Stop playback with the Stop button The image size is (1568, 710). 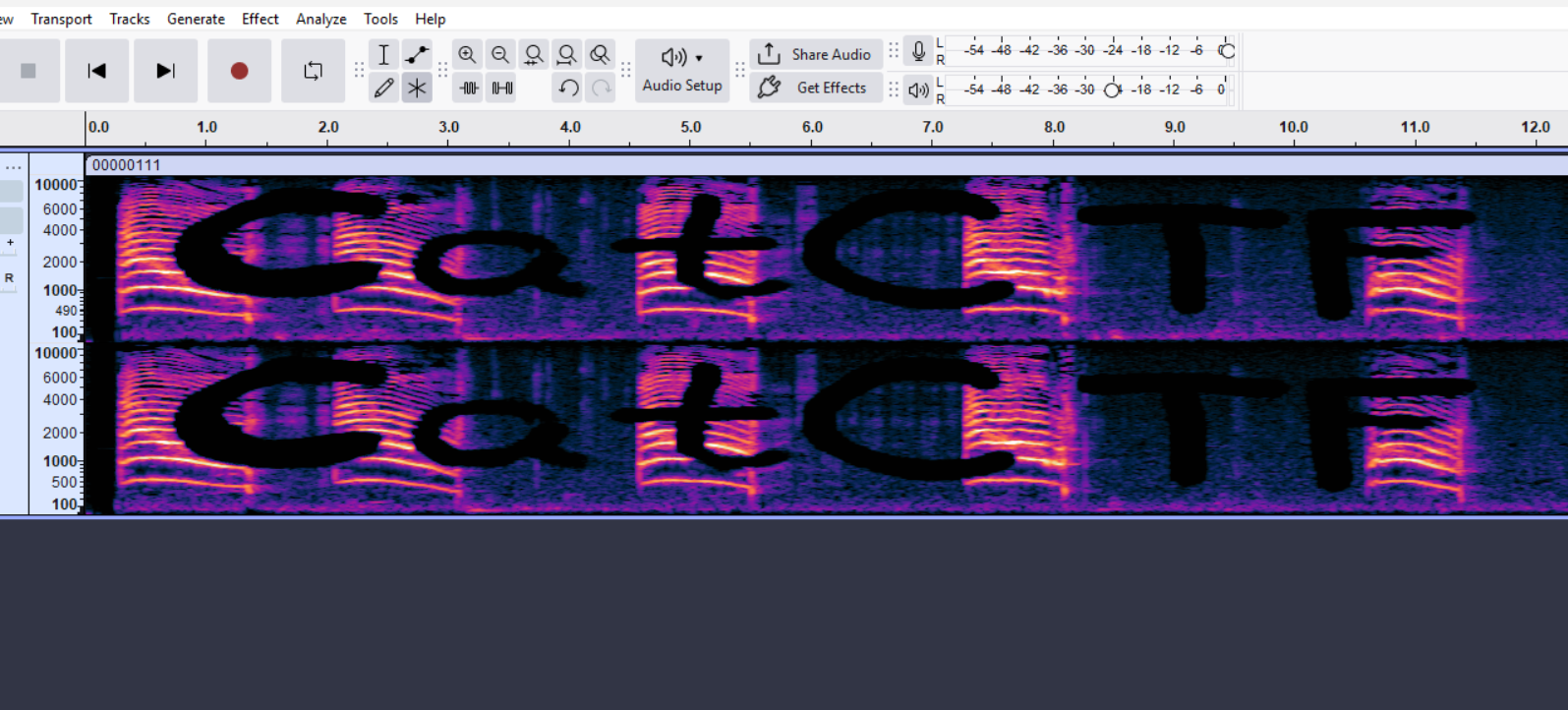[x=29, y=71]
